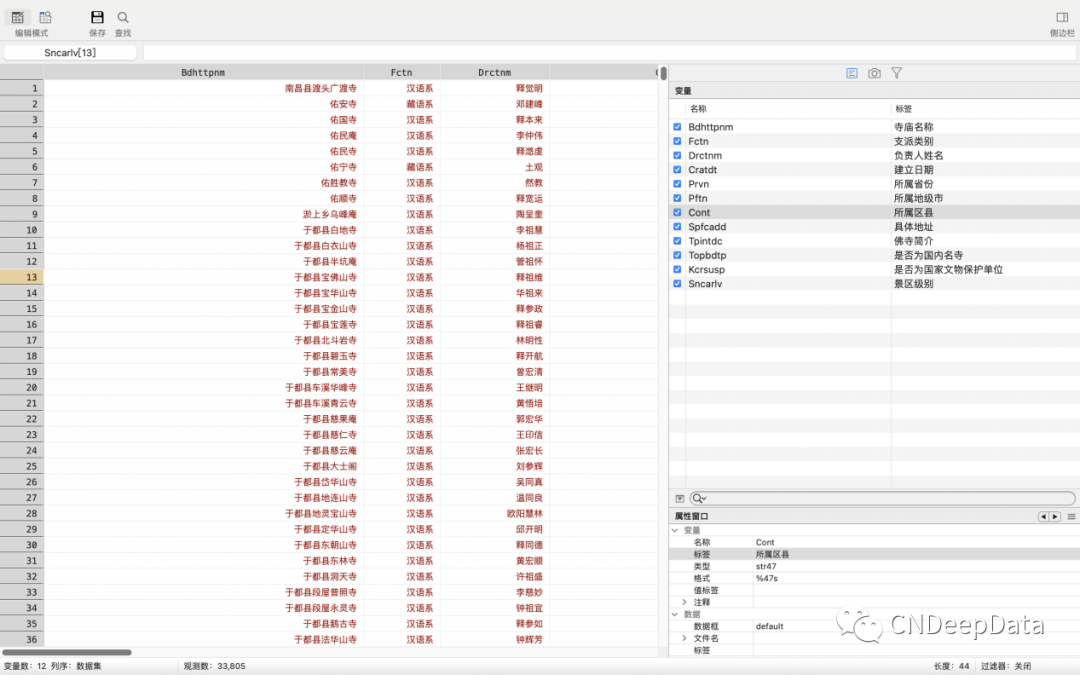Click status bar 过滤器: 关闭

1006,666
